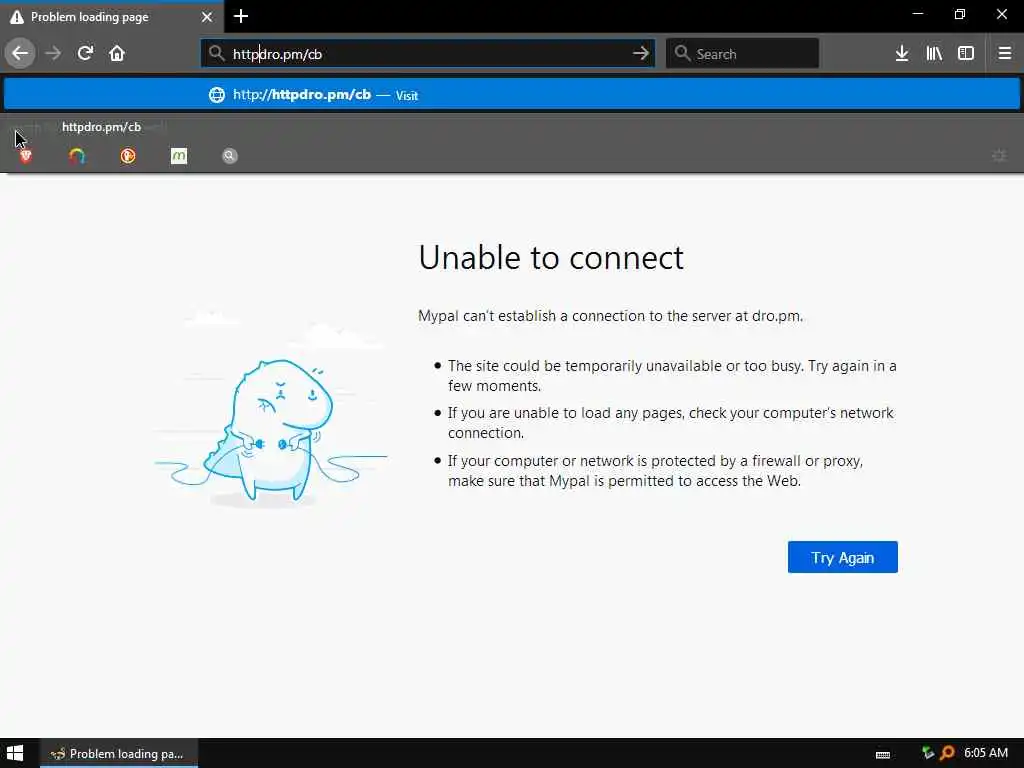Search with the DuckDuckGo engine icon
The image size is (1024, 768).
pyautogui.click(x=128, y=155)
